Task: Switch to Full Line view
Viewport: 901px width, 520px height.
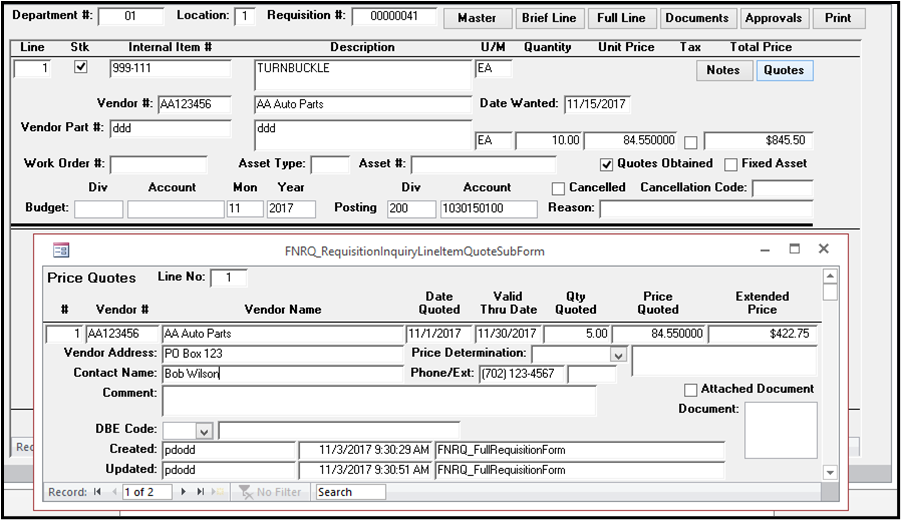Action: click(621, 18)
